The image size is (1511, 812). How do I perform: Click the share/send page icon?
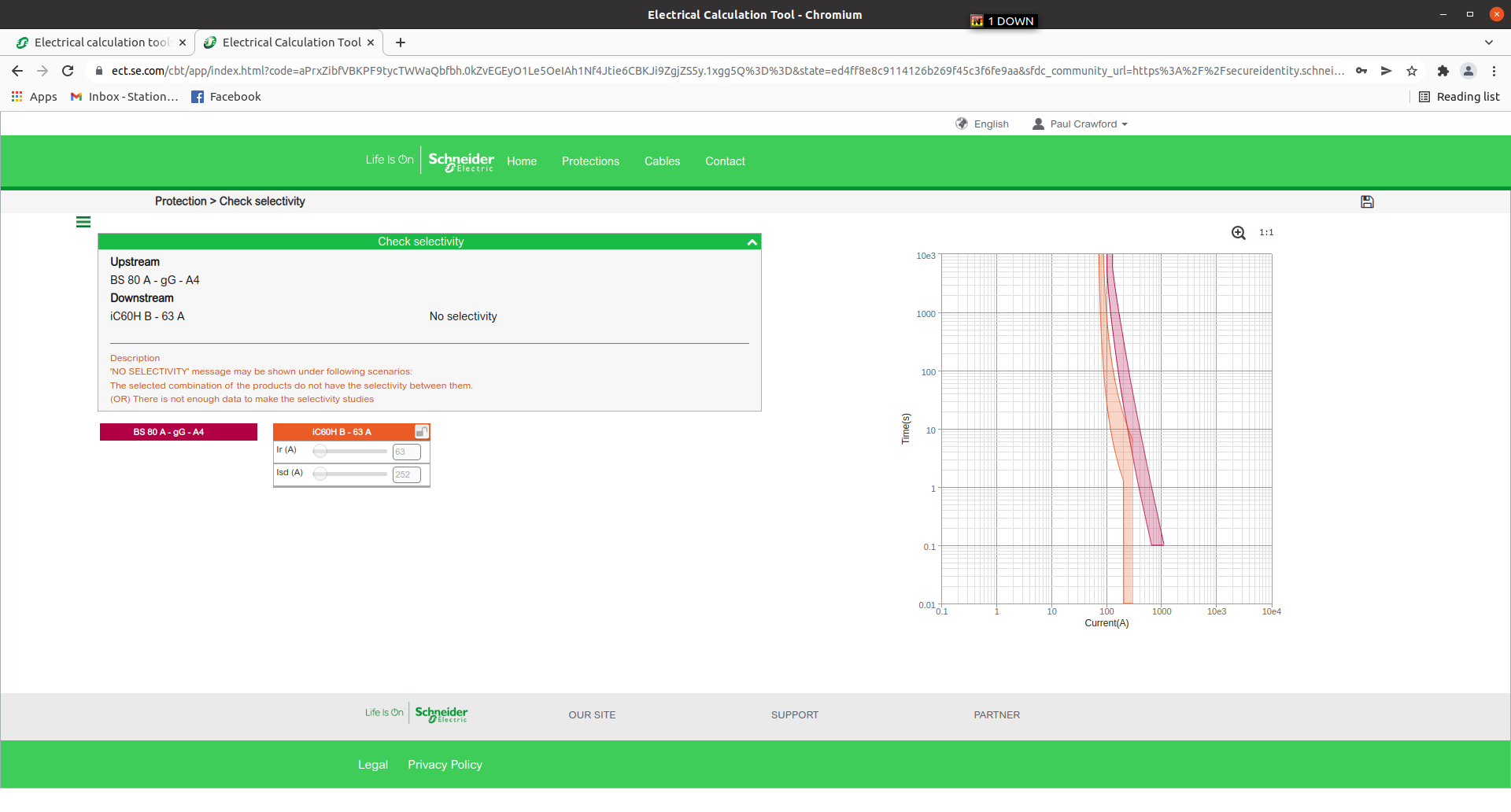click(1387, 71)
